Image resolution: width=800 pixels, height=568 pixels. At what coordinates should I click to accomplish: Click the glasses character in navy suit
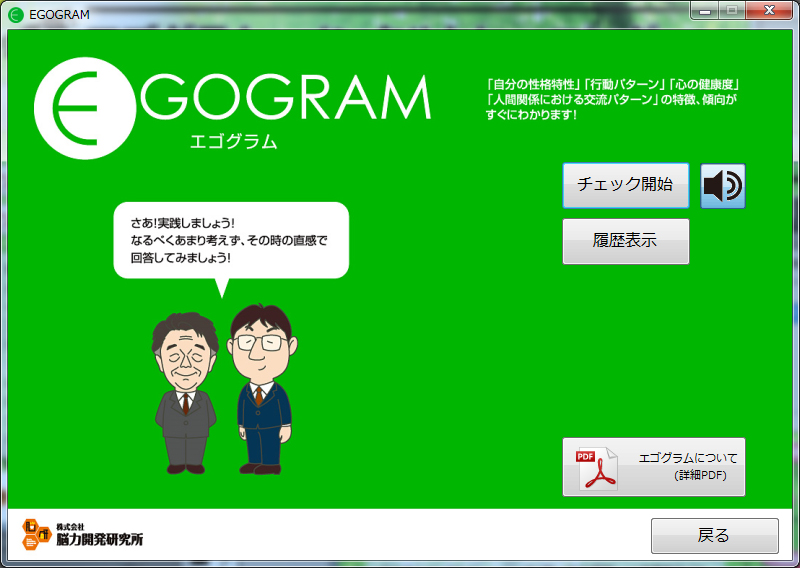pyautogui.click(x=262, y=389)
